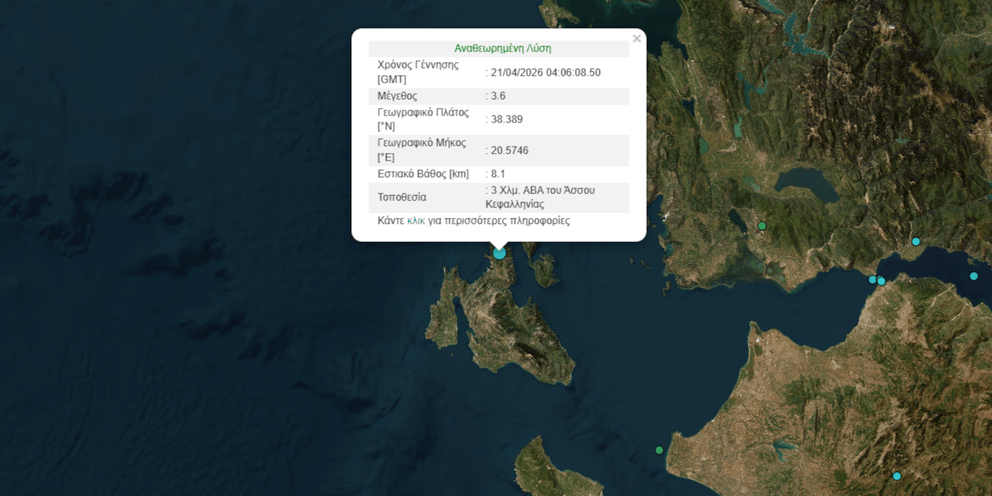Open the "κλικ" link for more information

pyautogui.click(x=416, y=221)
